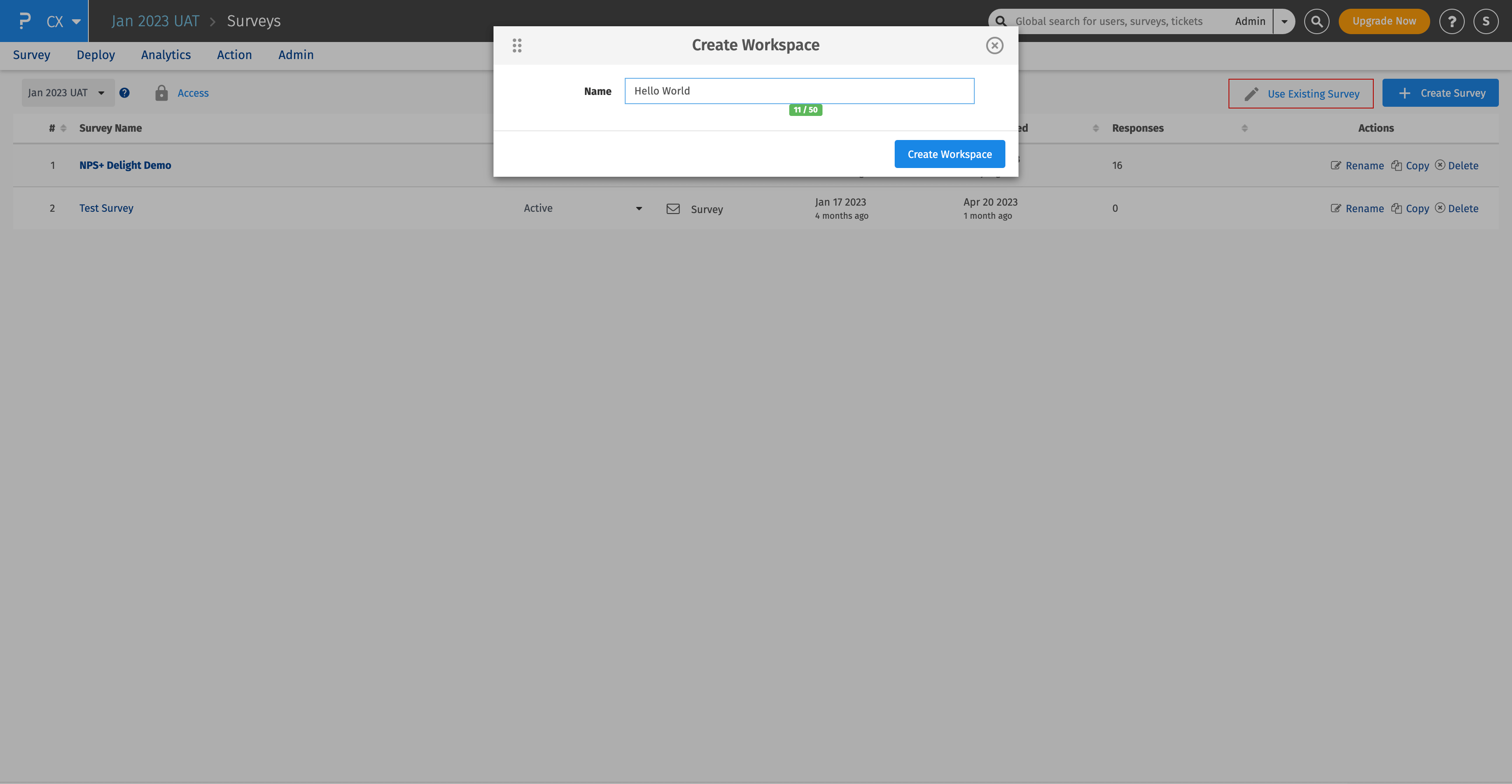Viewport: 1512px width, 784px height.
Task: Click the Delete icon for NPS+ Delight Demo
Action: 1440,165
